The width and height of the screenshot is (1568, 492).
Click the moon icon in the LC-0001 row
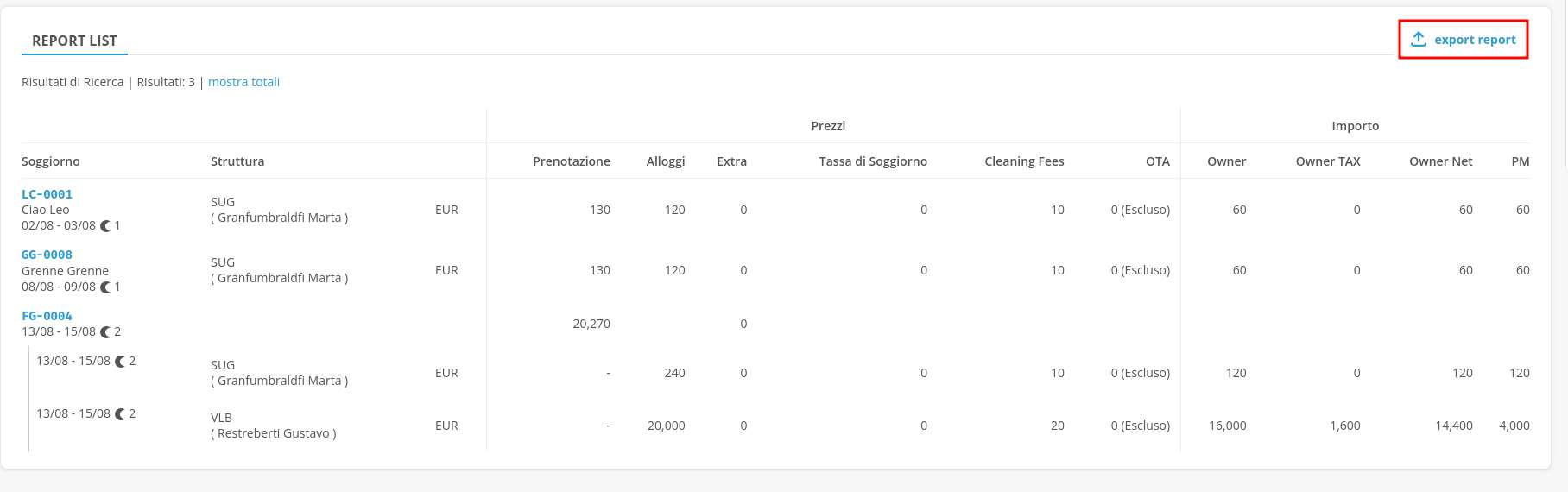[105, 226]
